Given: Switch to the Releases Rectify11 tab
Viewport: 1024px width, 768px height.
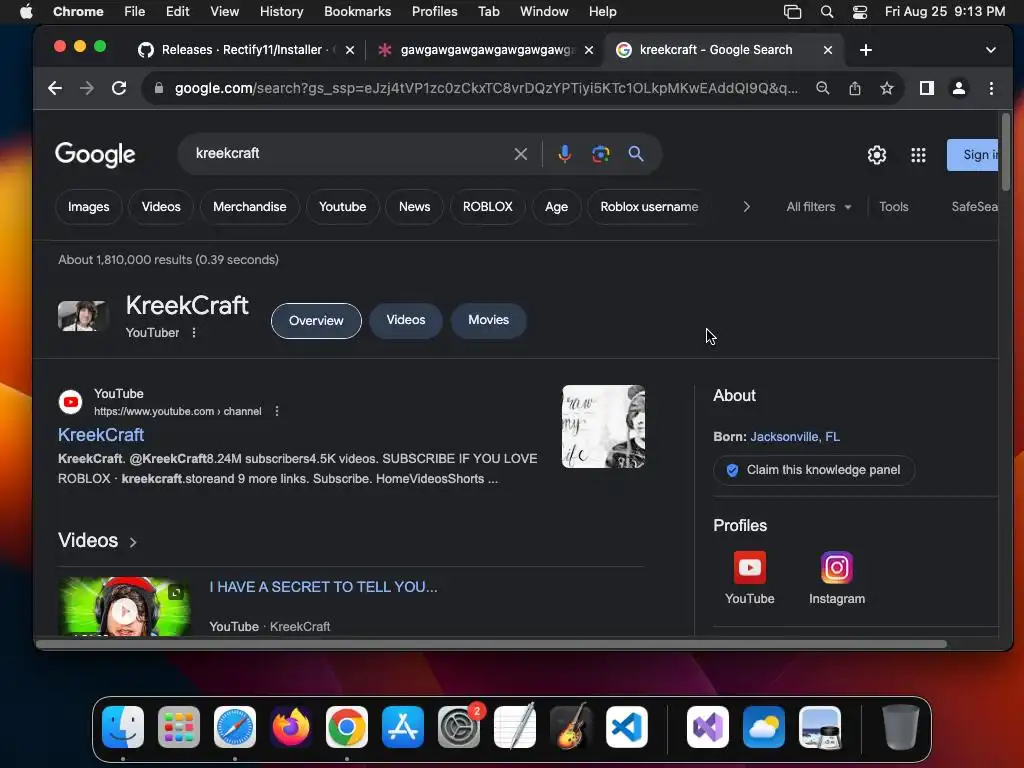Looking at the screenshot, I should [242, 50].
